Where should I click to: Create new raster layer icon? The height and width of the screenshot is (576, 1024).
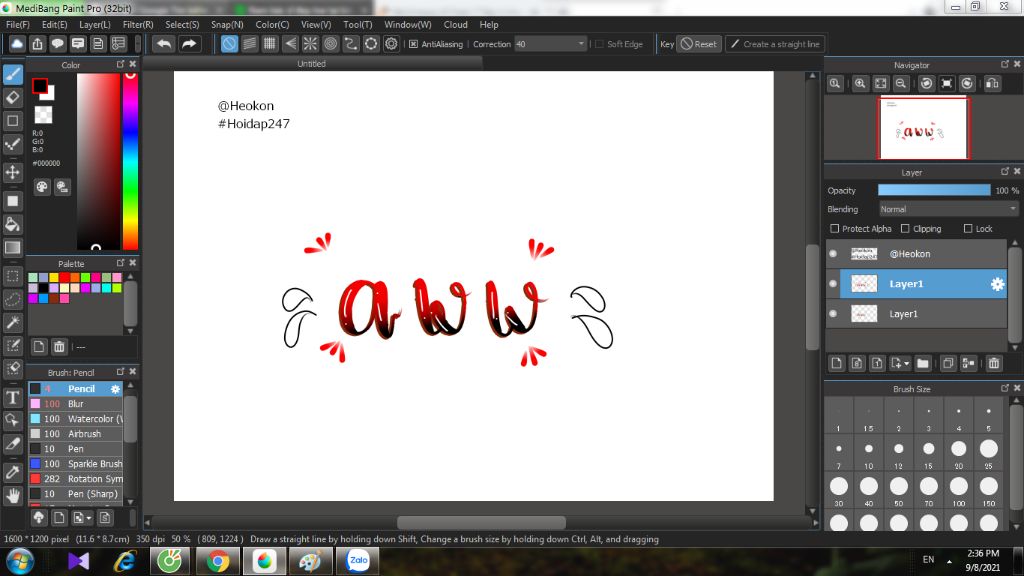[x=837, y=363]
